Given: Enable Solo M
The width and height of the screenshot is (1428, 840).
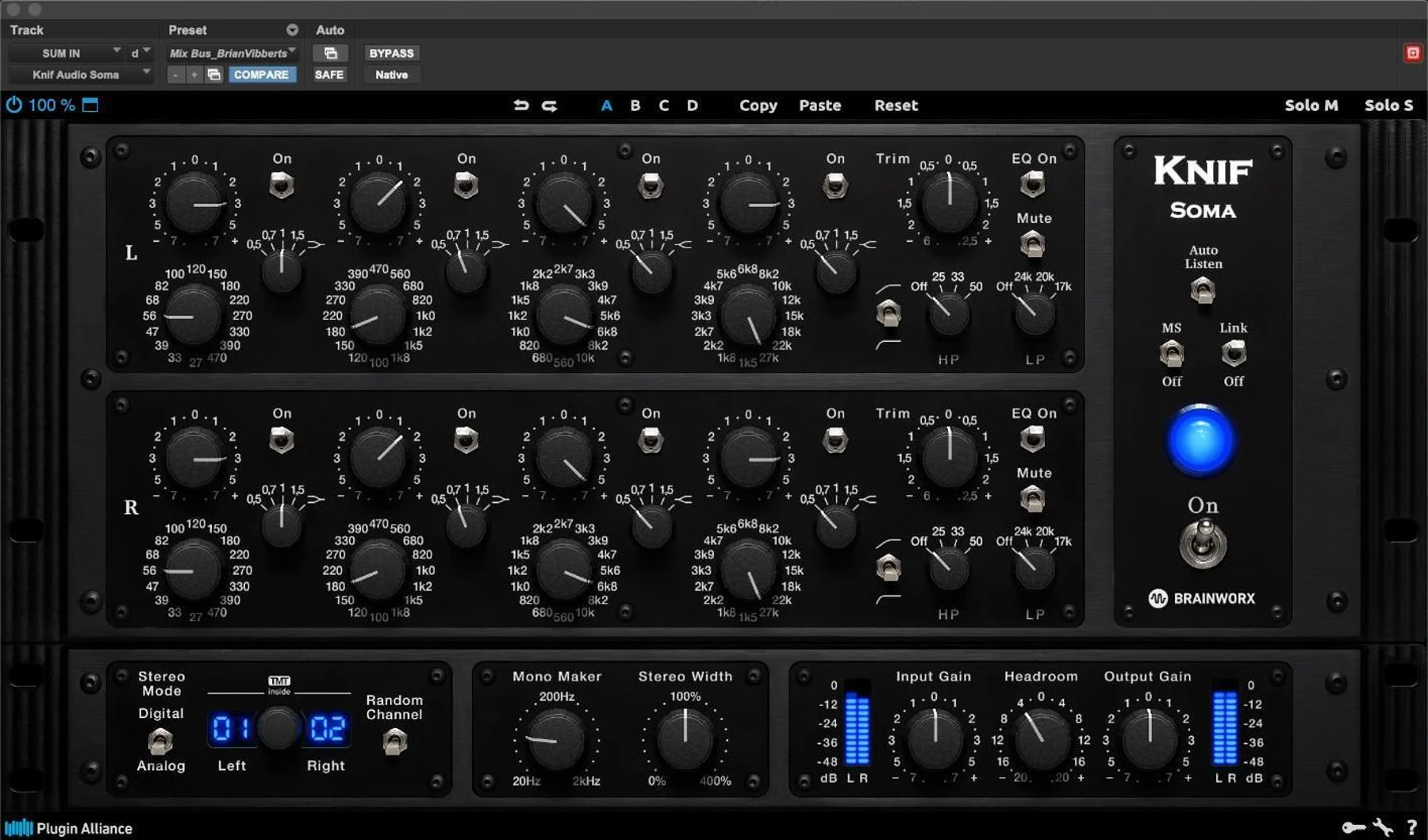Looking at the screenshot, I should point(1311,105).
